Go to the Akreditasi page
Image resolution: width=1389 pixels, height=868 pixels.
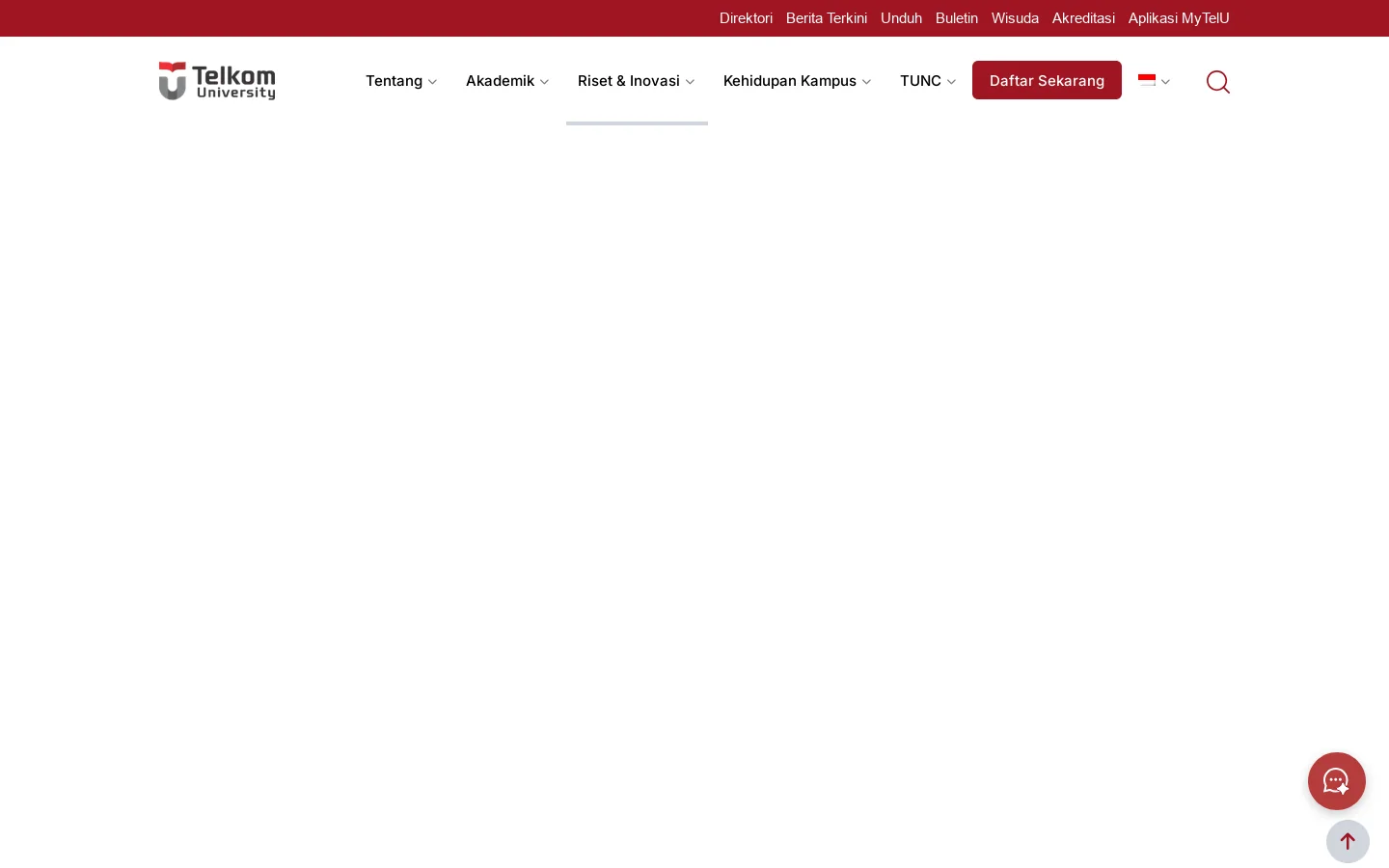tap(1083, 18)
